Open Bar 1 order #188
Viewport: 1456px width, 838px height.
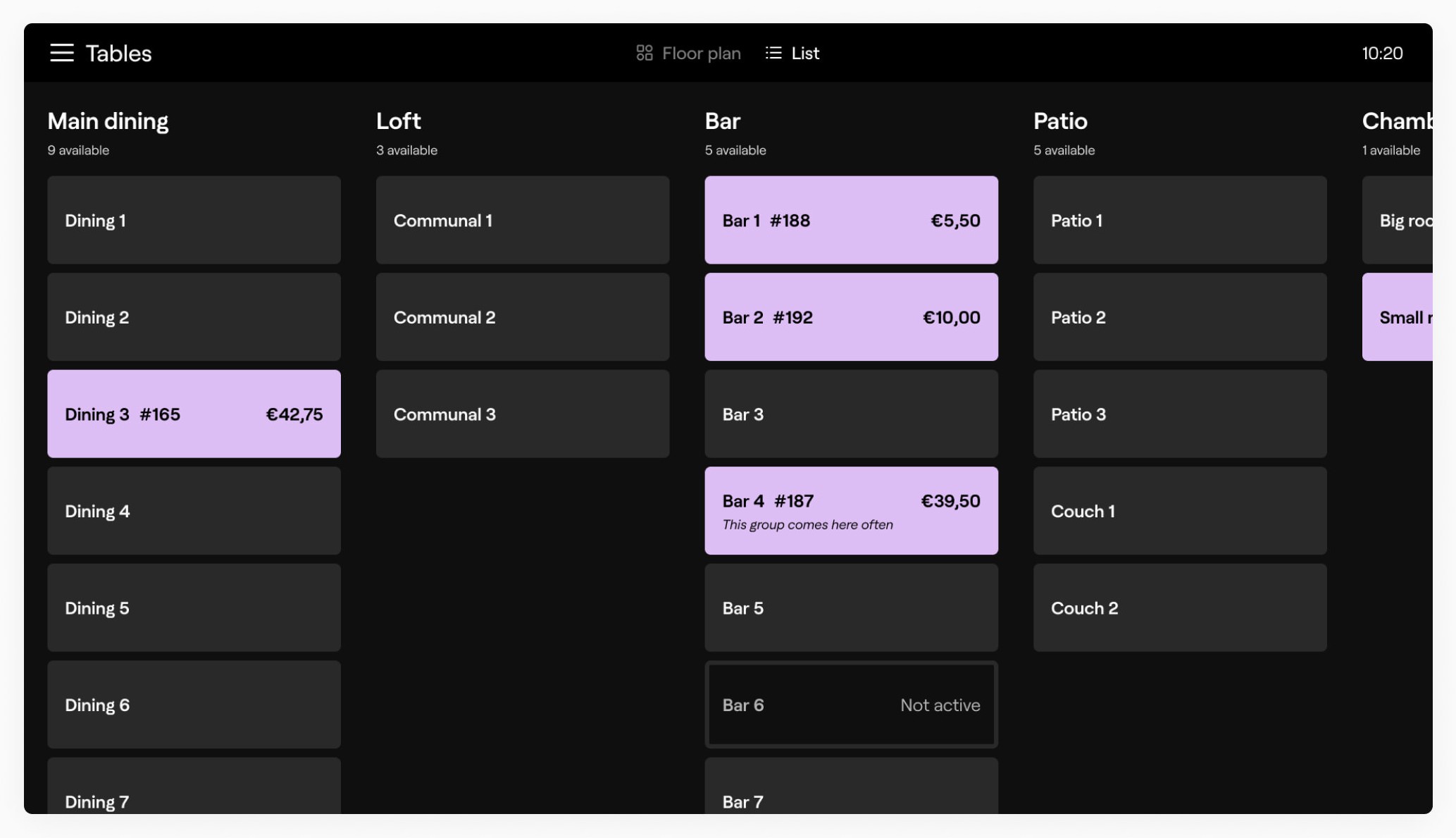tap(851, 220)
